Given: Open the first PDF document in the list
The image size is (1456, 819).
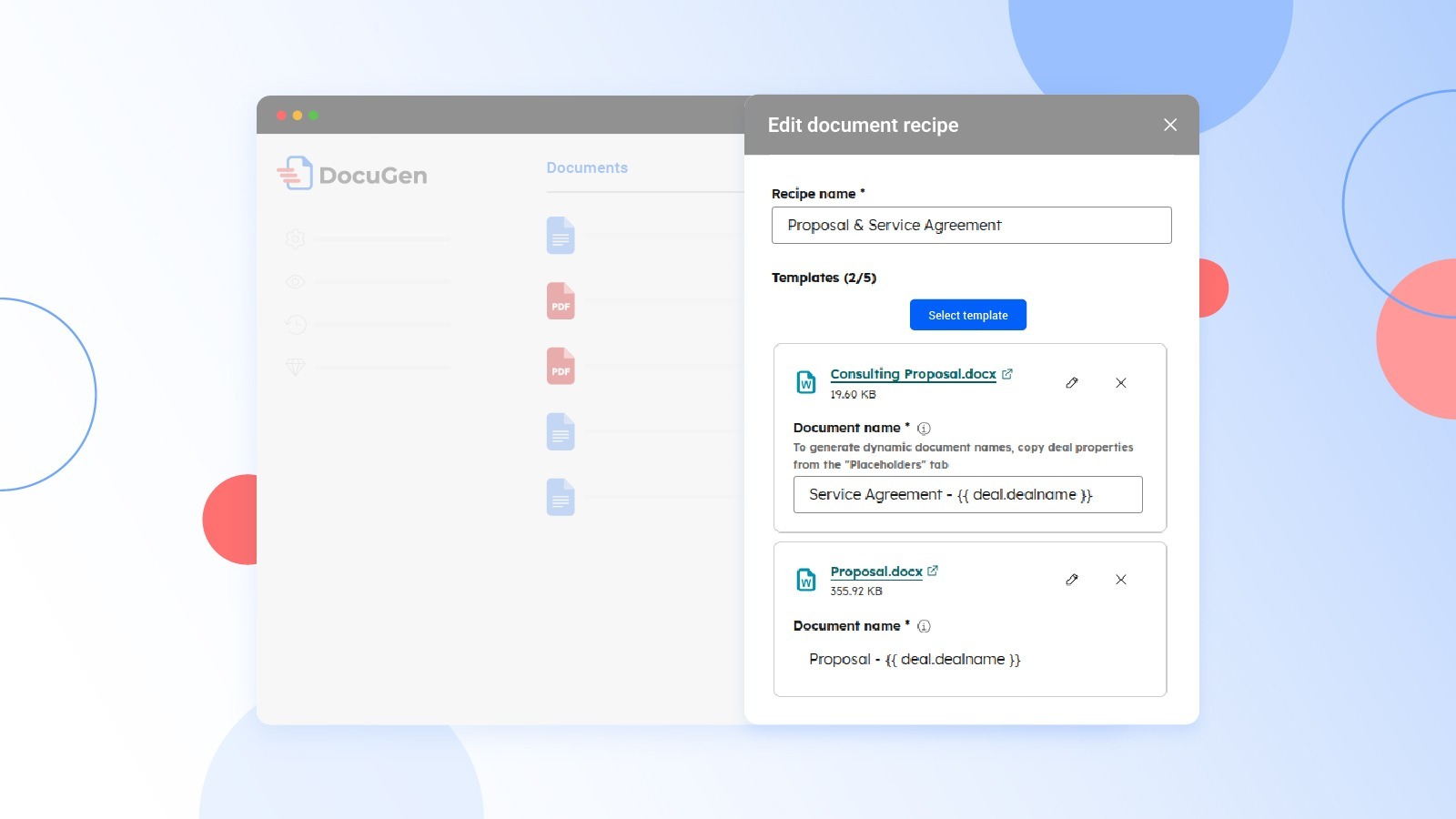Looking at the screenshot, I should tap(561, 300).
